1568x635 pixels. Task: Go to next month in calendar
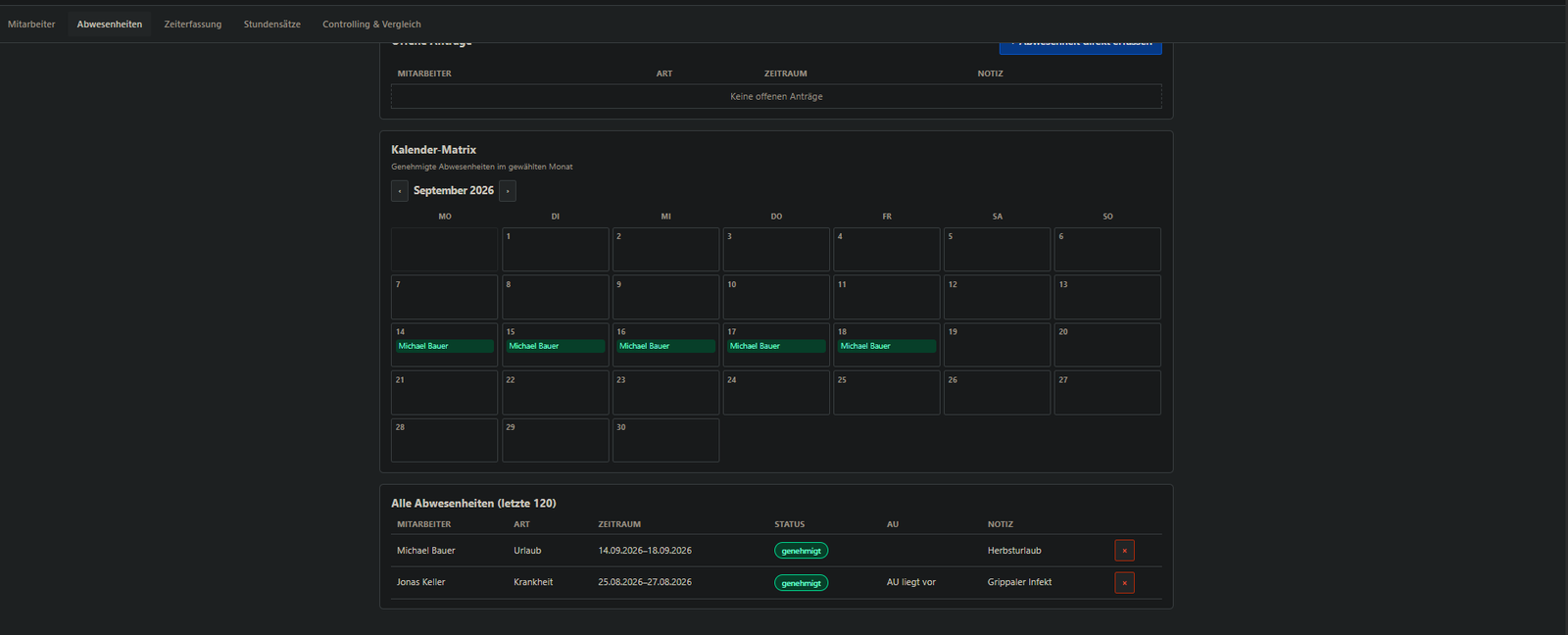click(508, 191)
